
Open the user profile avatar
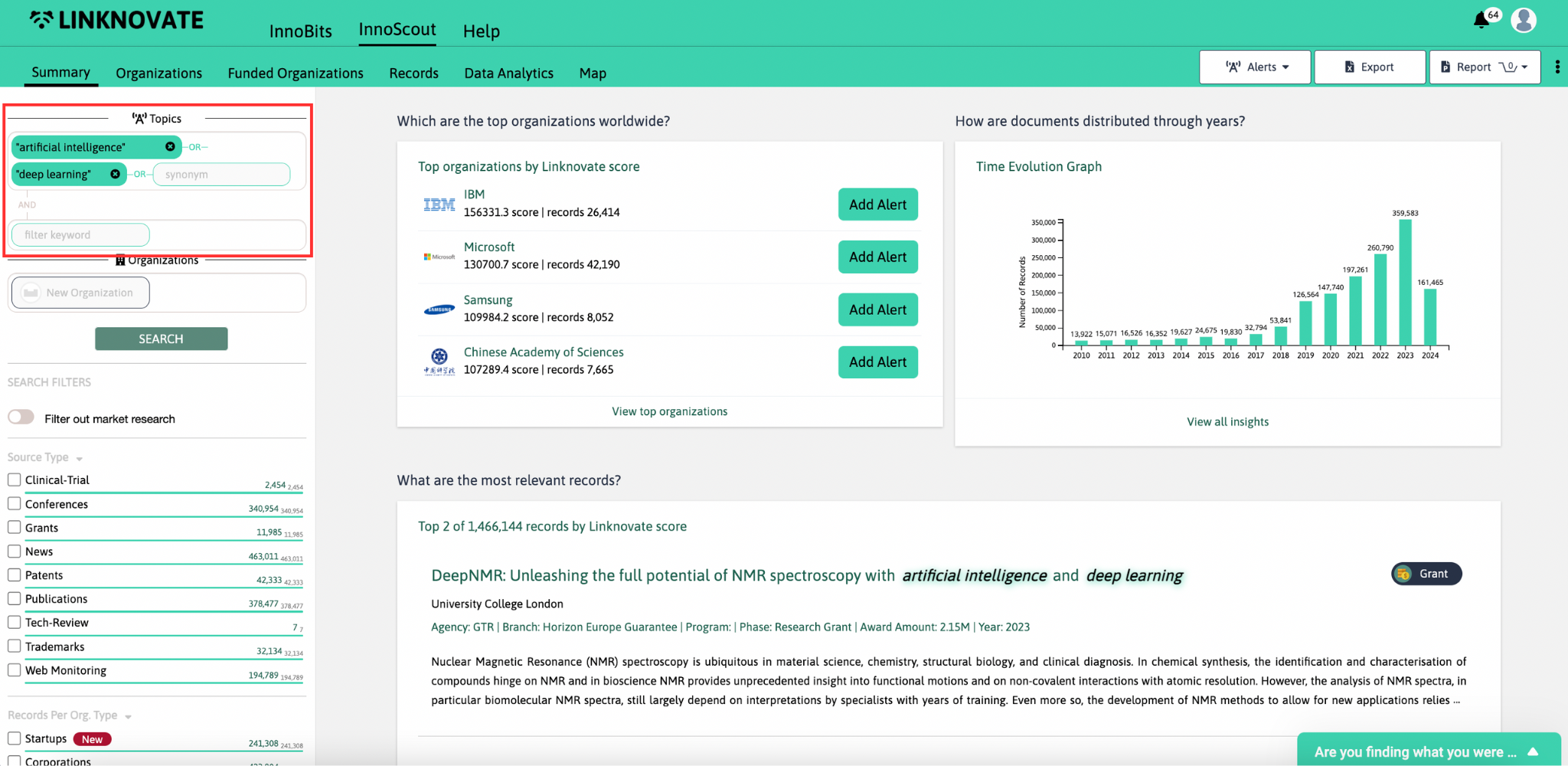[x=1524, y=21]
